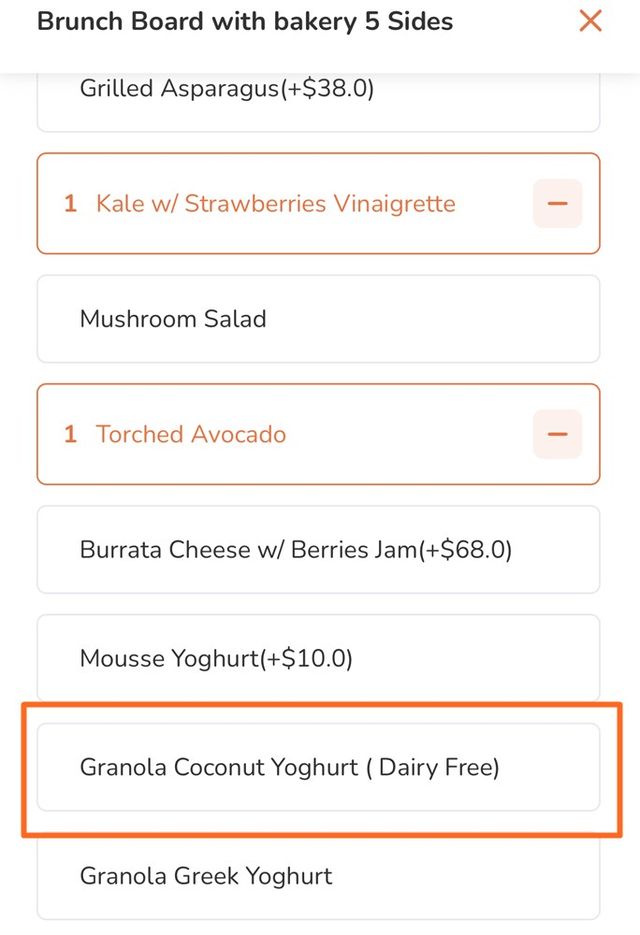Click the +$10.0 surcharge on Mousse Yoghurt
This screenshot has width=640, height=935.
tap(306, 659)
